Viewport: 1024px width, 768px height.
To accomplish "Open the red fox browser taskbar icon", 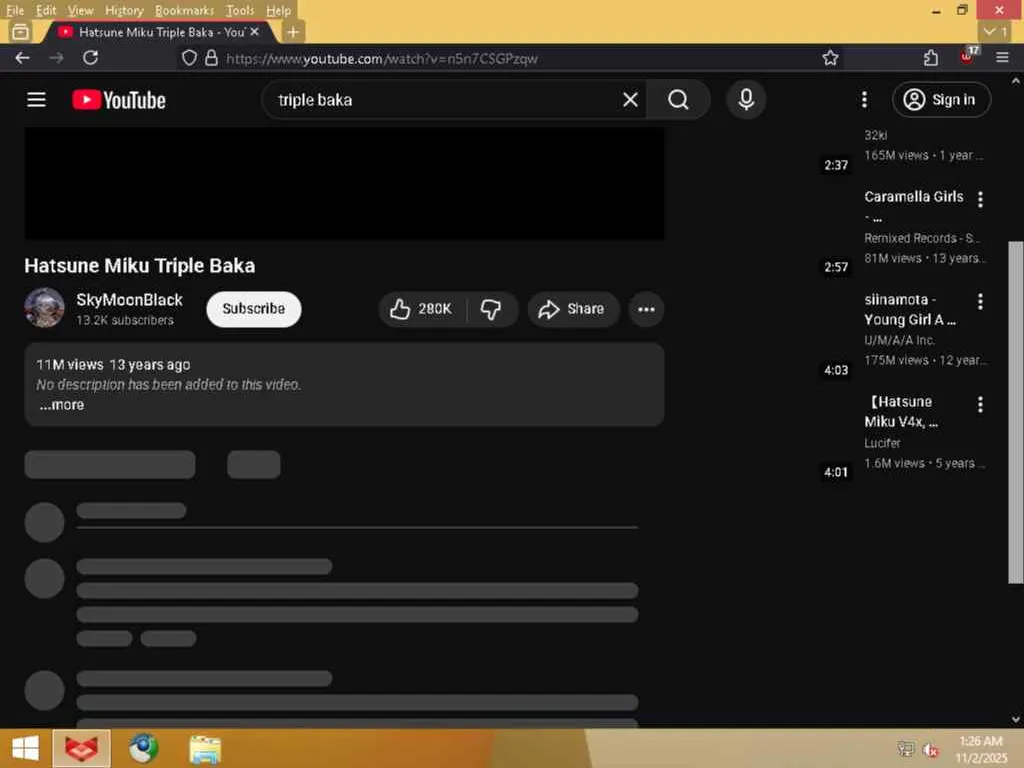I will [x=82, y=748].
